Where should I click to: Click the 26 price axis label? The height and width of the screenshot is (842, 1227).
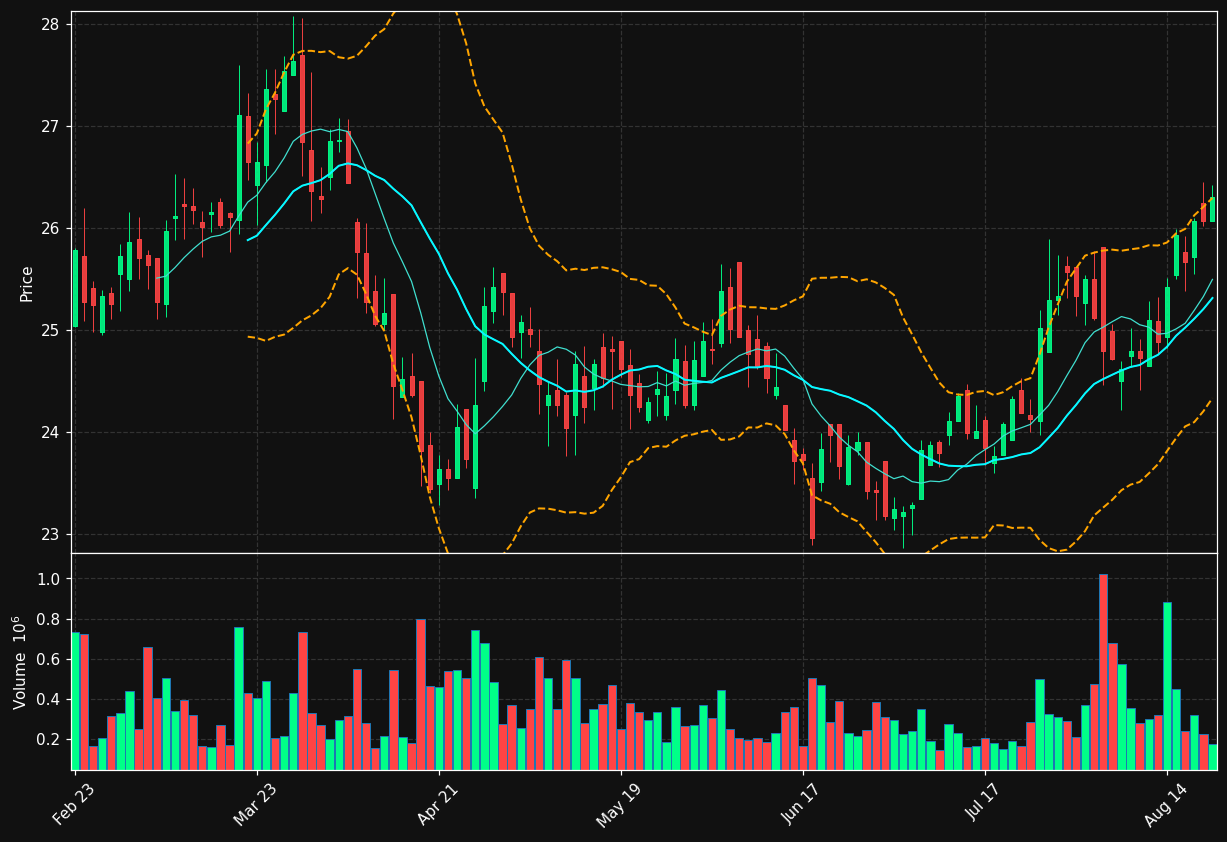50,228
